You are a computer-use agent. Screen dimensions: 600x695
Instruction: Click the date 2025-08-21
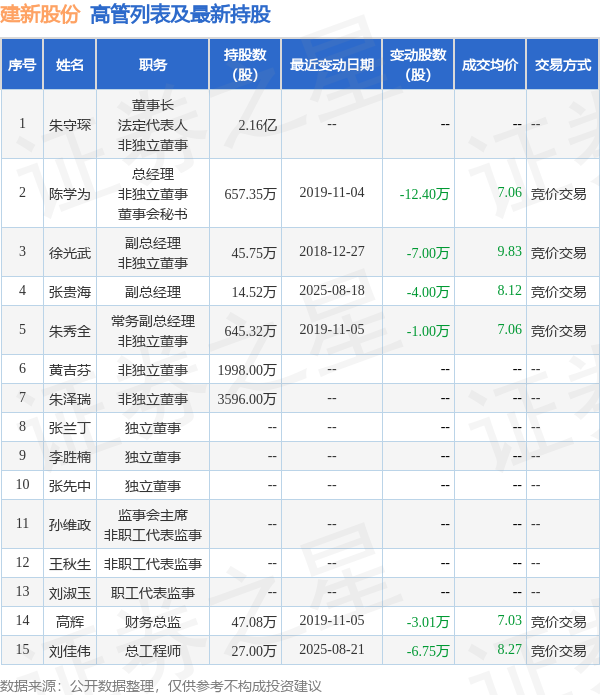click(x=332, y=649)
